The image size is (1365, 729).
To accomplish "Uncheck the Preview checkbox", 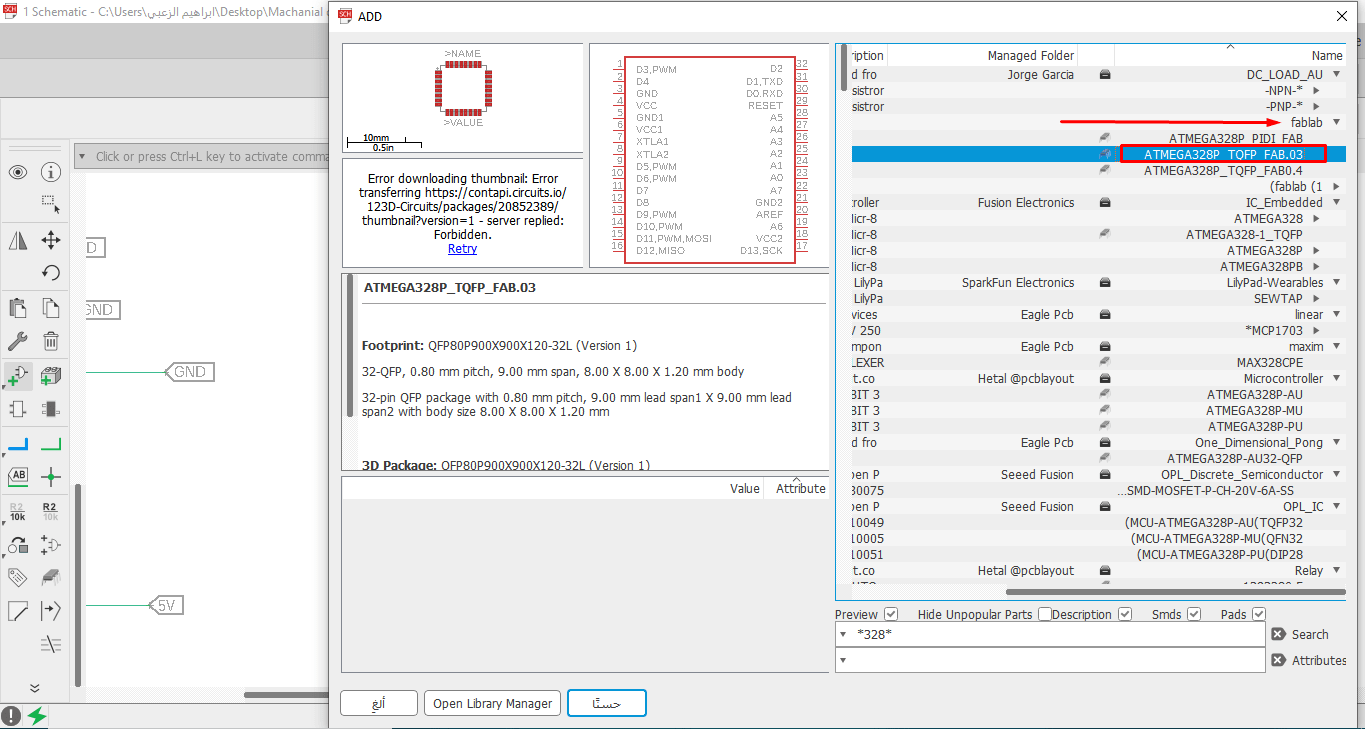I will pos(891,614).
